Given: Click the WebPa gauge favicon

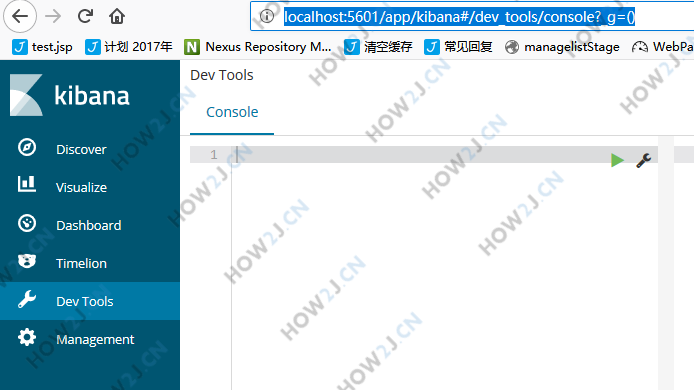Looking at the screenshot, I should point(640,46).
